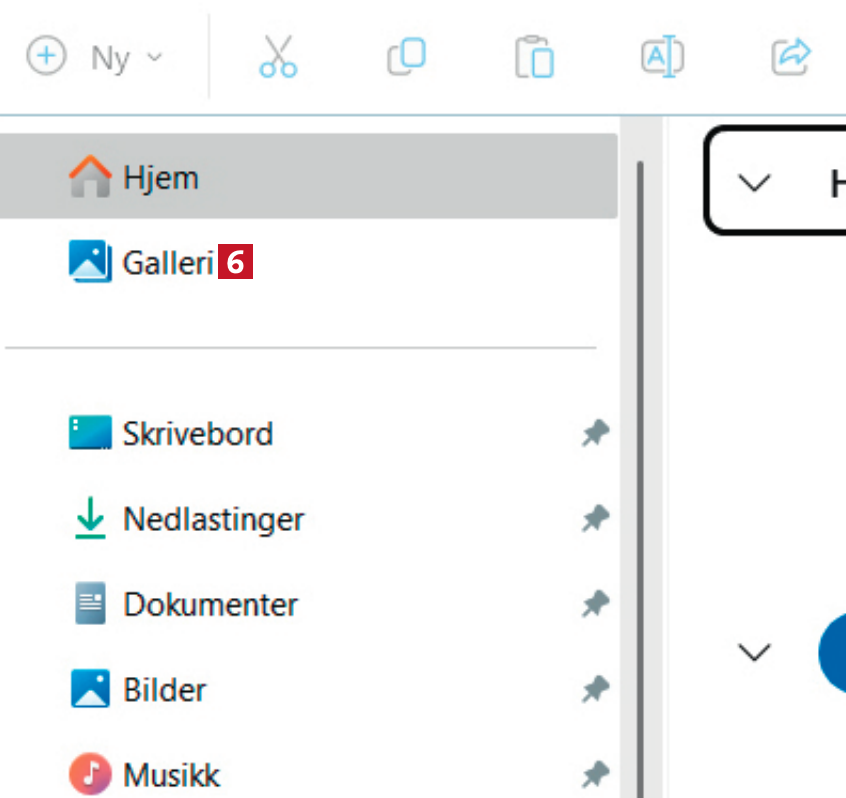
Task: Collapse the top section chevron in content pane
Action: point(754,183)
